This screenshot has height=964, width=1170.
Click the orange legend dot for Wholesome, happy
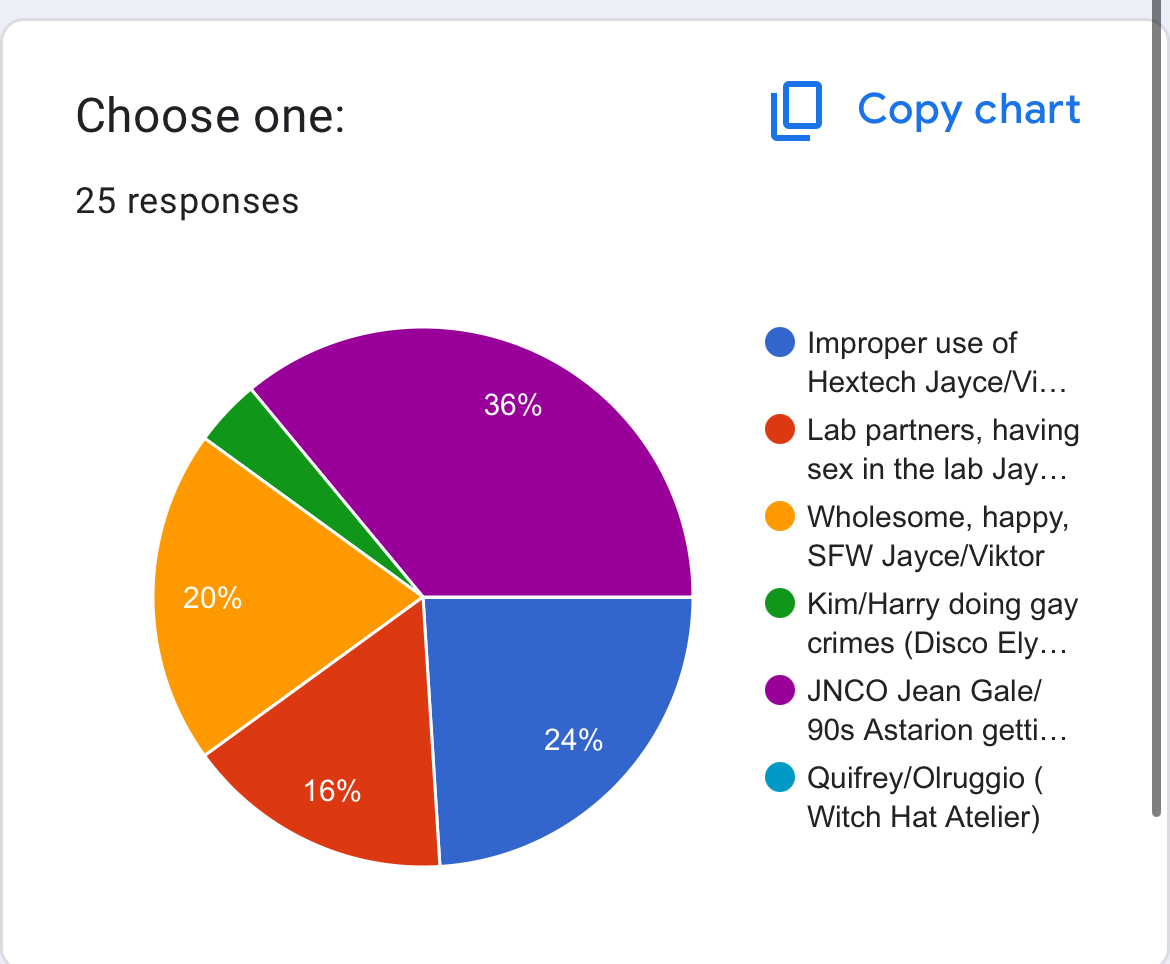[779, 517]
